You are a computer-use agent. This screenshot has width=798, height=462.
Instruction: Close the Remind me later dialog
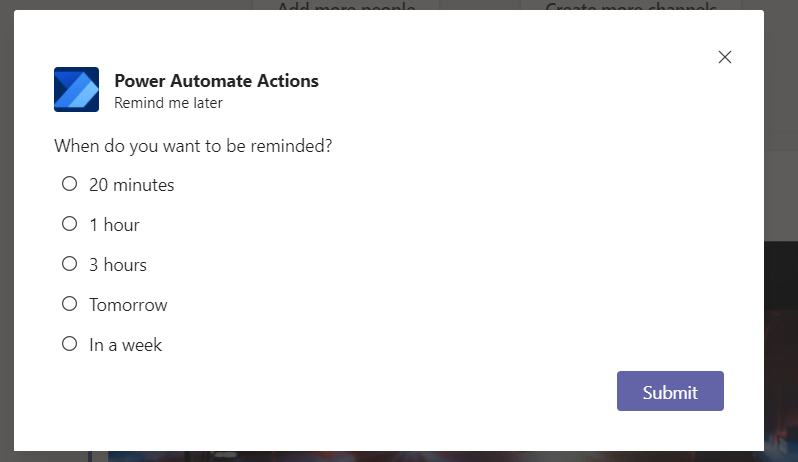pos(725,57)
